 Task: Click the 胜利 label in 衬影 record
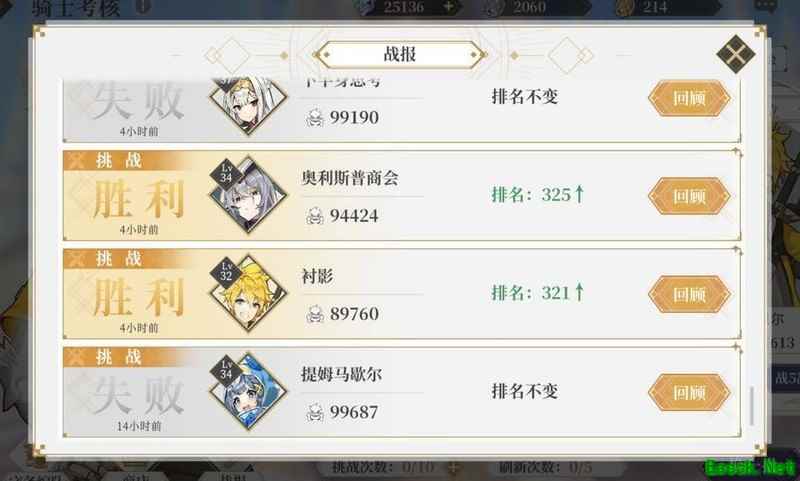point(139,297)
